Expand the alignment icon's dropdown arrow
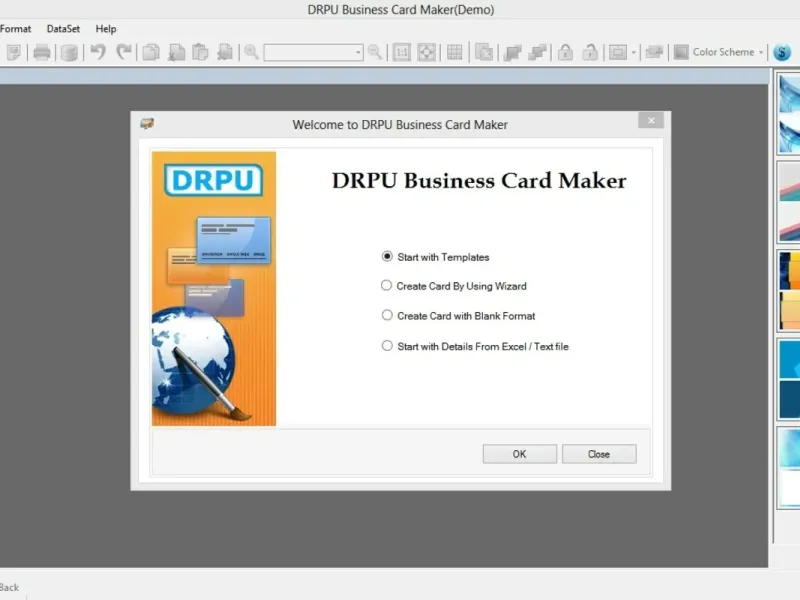The image size is (800, 600). (x=634, y=52)
